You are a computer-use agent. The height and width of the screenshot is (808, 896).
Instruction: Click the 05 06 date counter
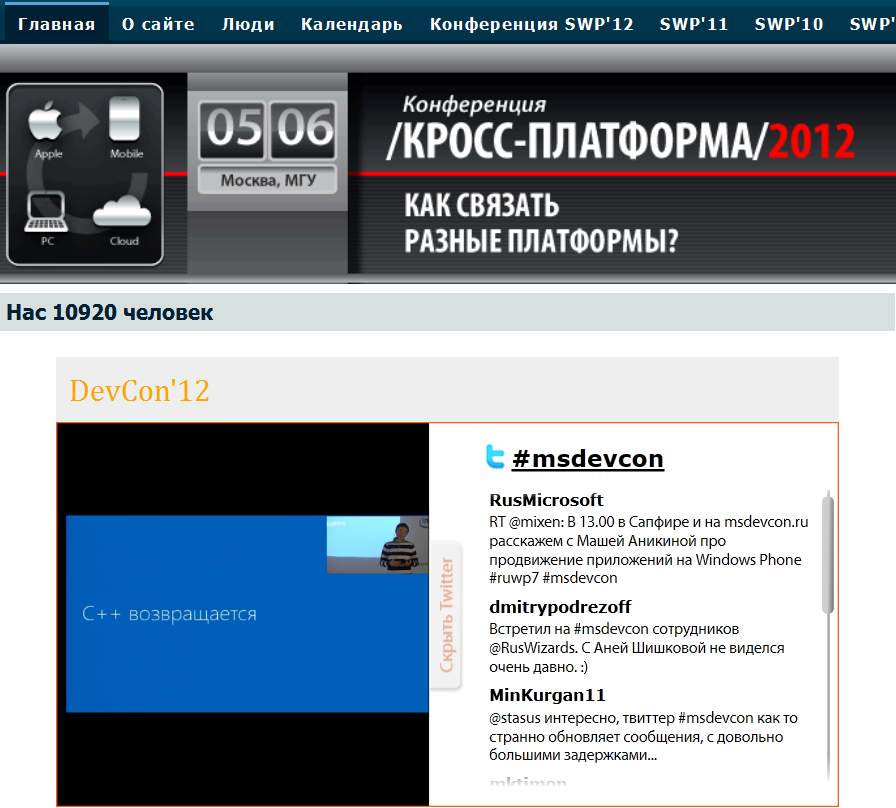(x=267, y=130)
